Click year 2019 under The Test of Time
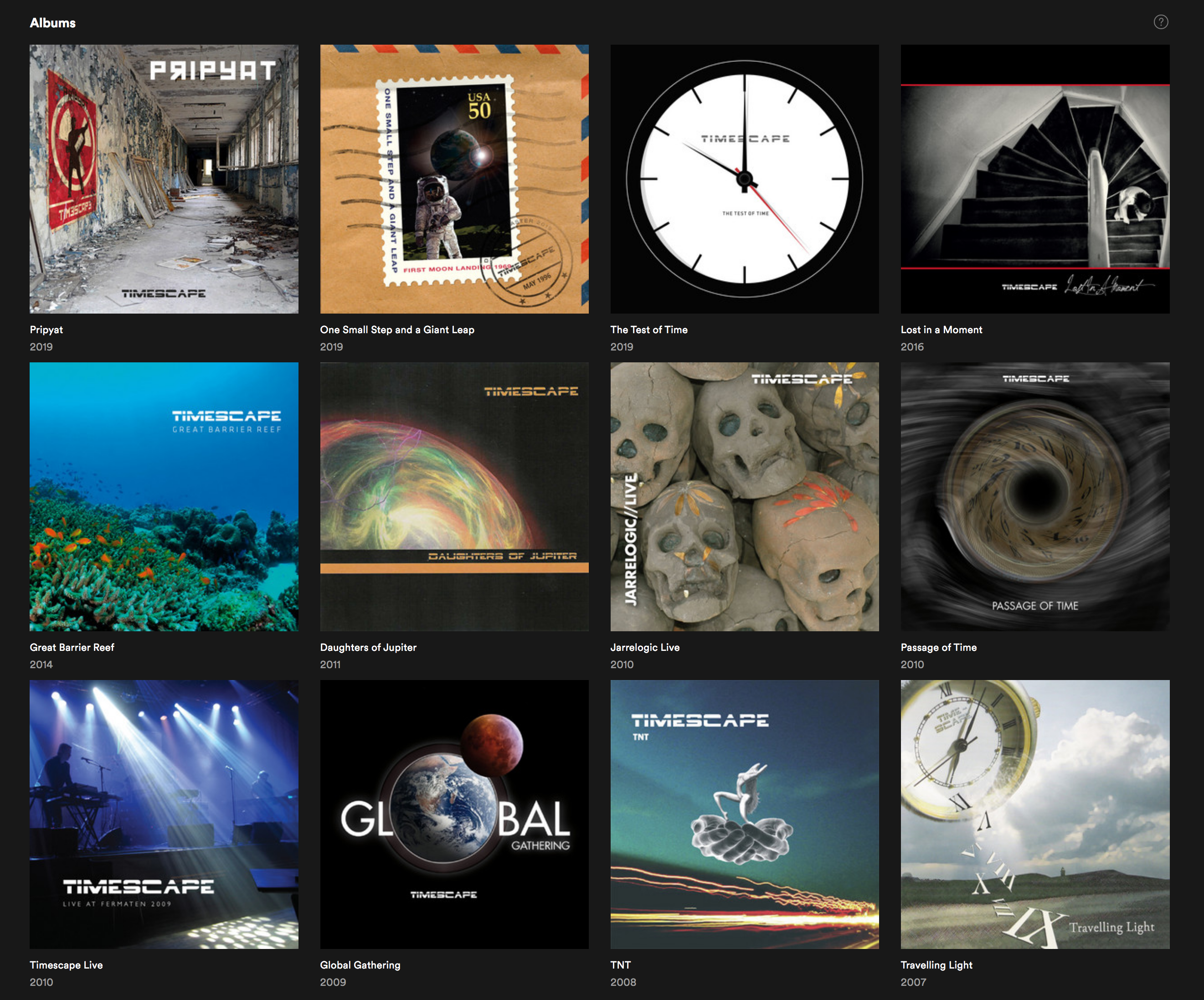This screenshot has height=1000, width=1204. (x=622, y=347)
